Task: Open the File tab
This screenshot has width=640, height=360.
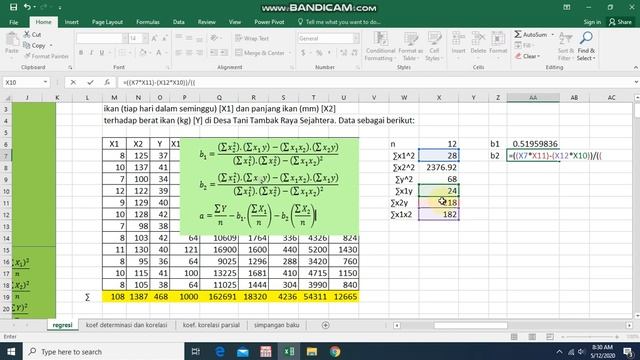Action: point(13,22)
